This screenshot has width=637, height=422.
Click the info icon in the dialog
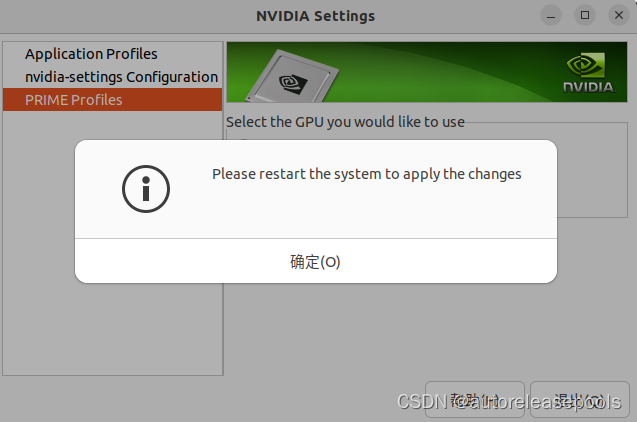[146, 189]
